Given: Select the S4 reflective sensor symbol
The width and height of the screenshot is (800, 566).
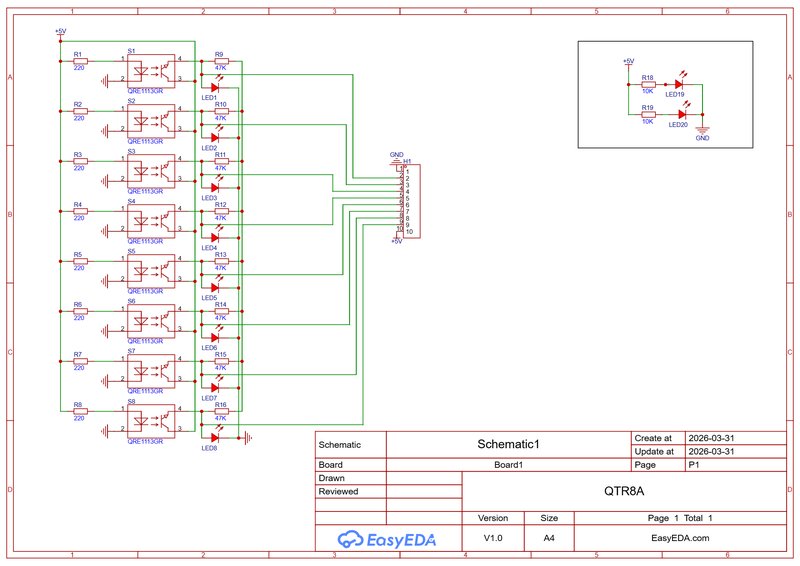Looking at the screenshot, I should coord(151,221).
